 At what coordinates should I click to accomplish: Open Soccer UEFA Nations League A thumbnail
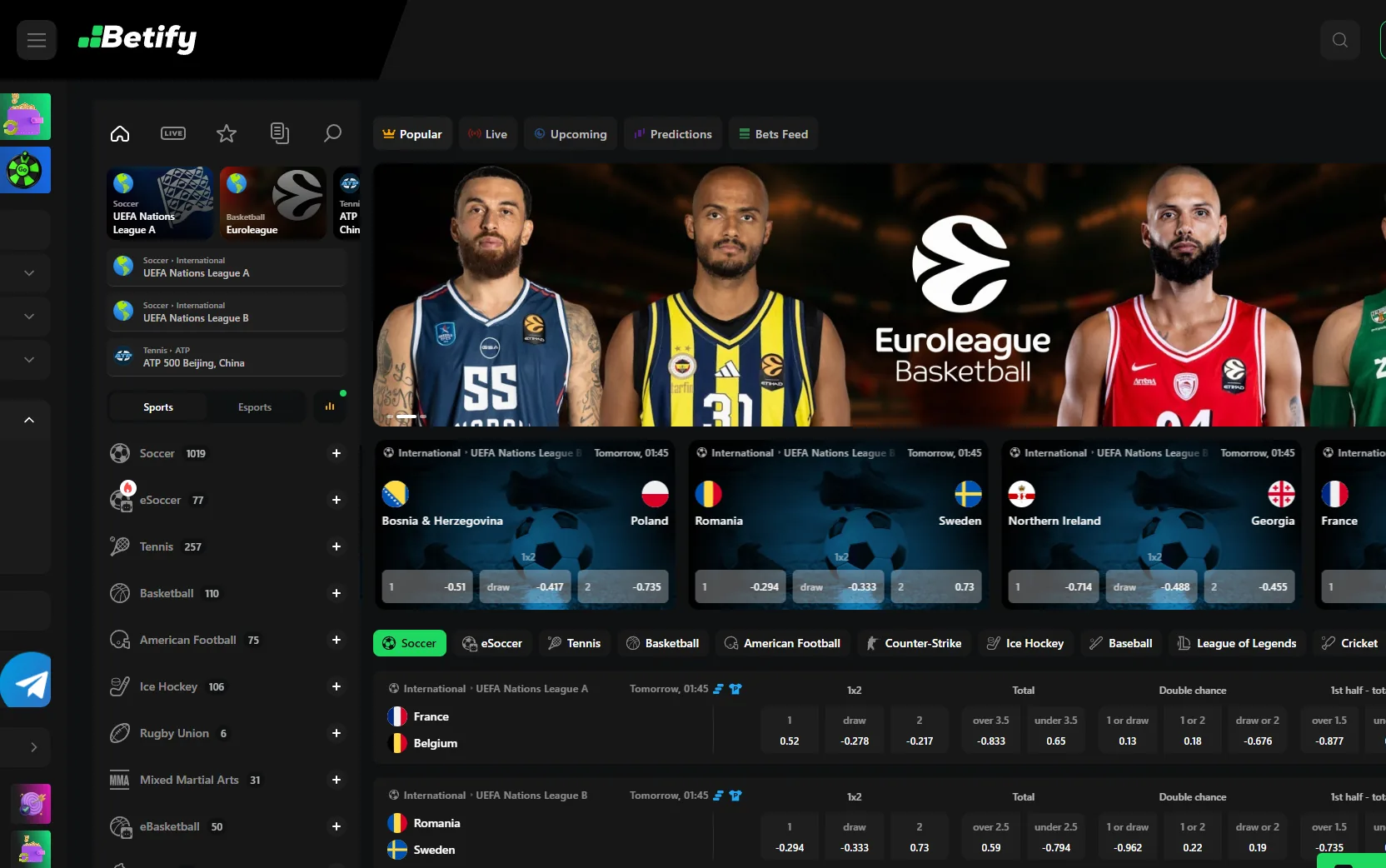(160, 203)
